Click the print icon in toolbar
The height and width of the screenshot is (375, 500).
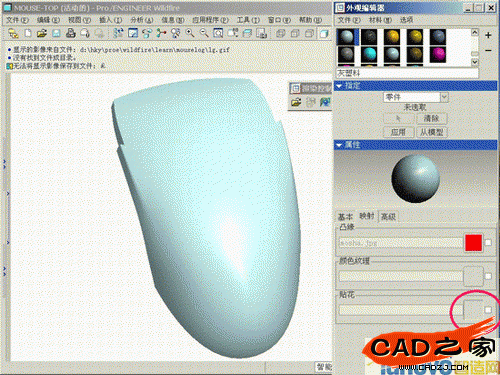pos(70,33)
